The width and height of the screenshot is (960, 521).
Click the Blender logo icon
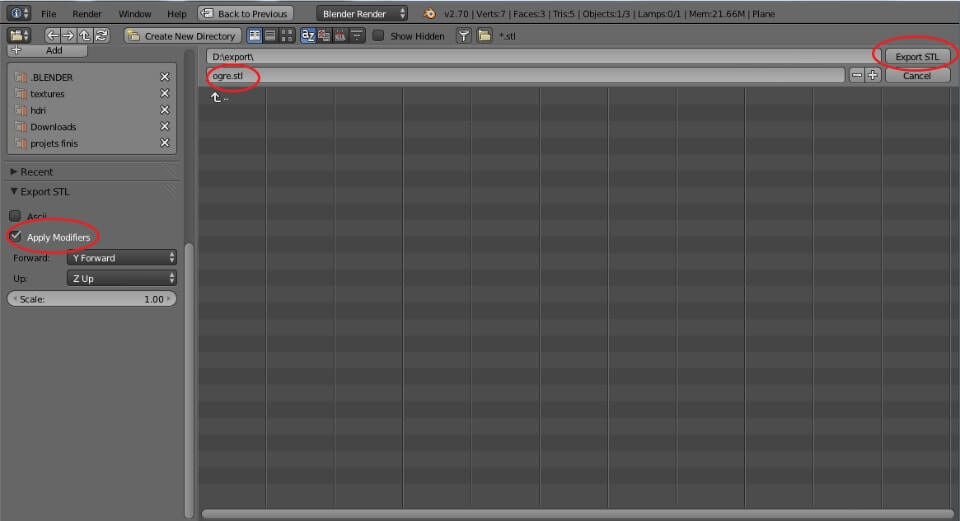430,13
